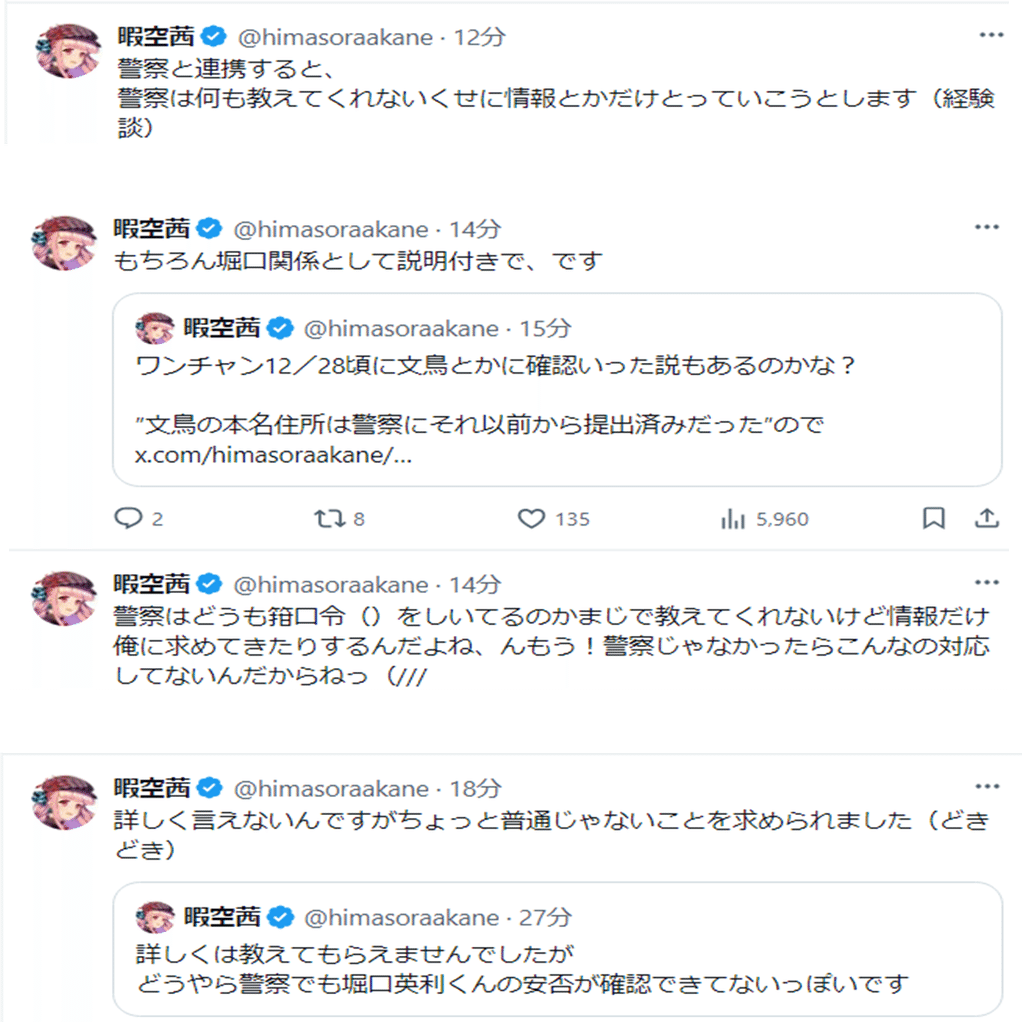Viewport: 1022px width, 1022px height.
Task: Like the tweet with 135 likes
Action: 531,518
